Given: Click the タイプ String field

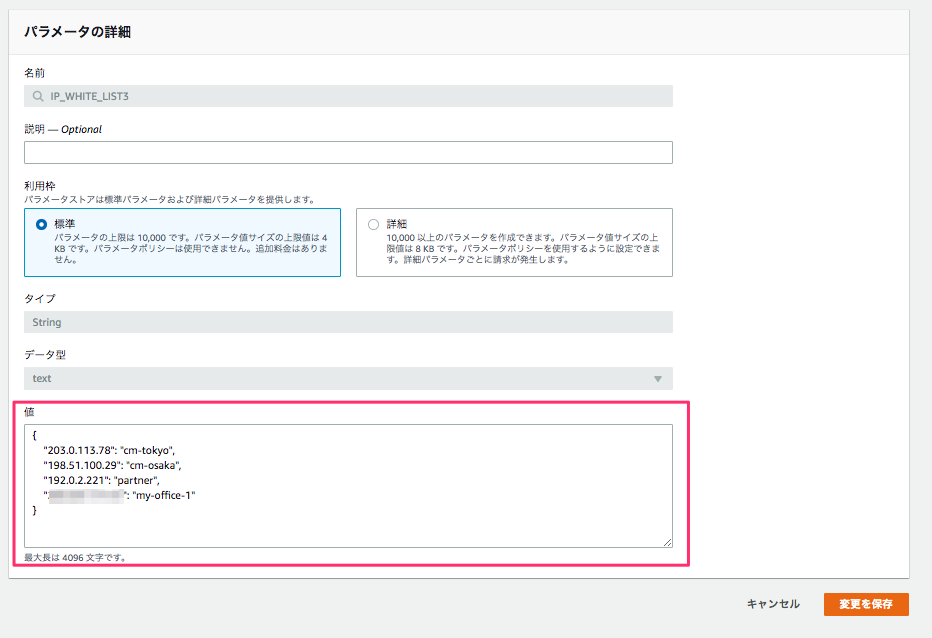Looking at the screenshot, I should click(348, 322).
